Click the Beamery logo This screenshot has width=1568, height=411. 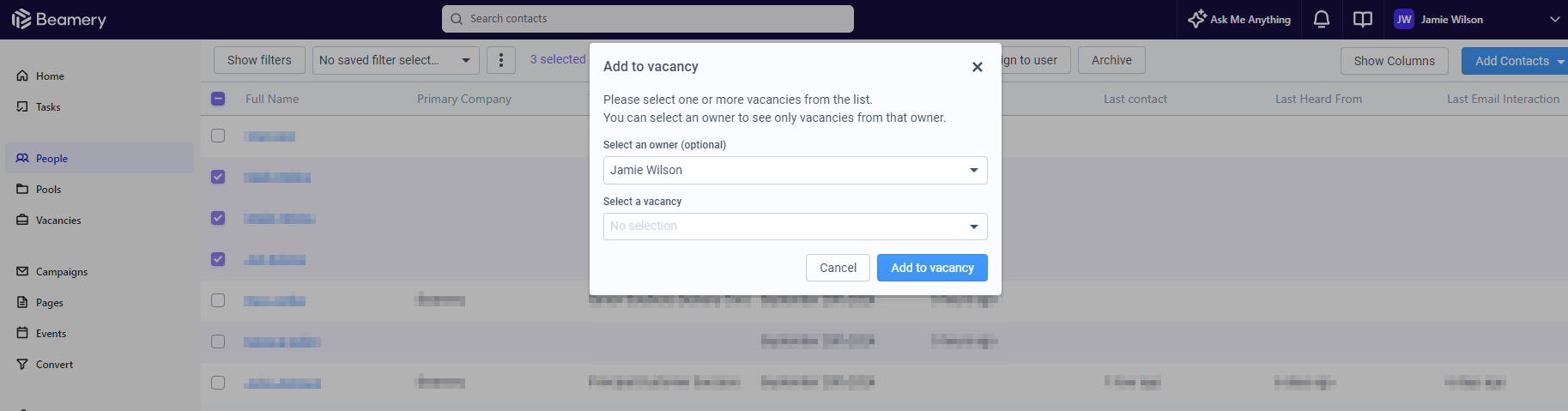pyautogui.click(x=59, y=19)
